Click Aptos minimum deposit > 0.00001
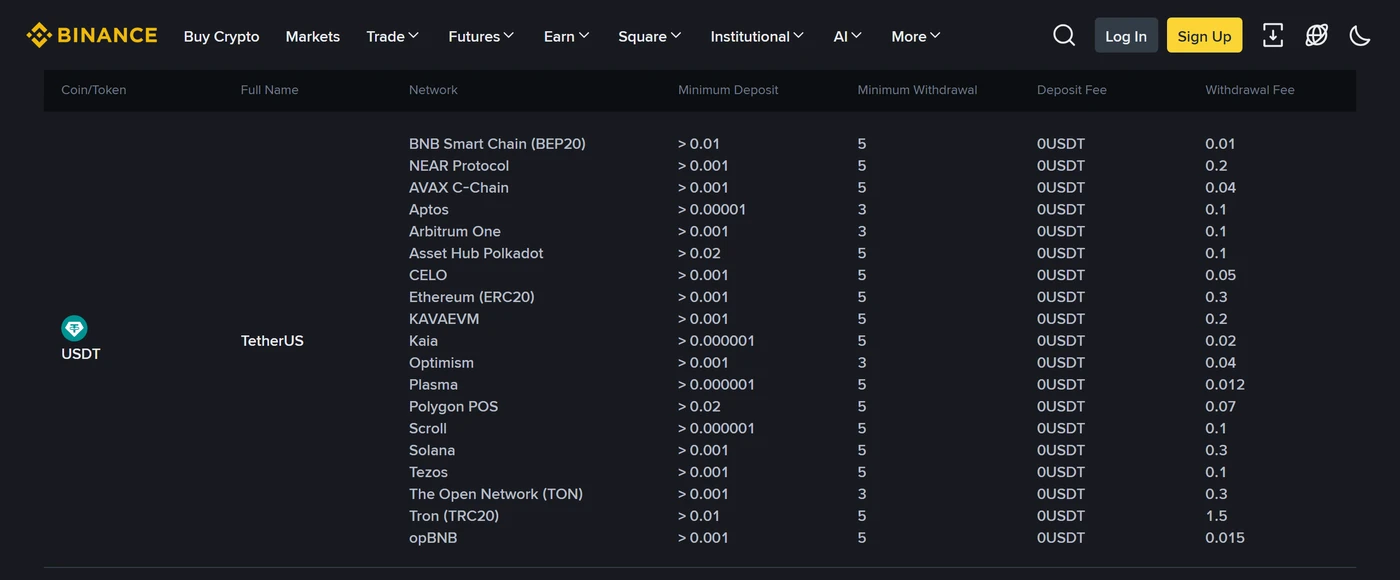Screen dimensions: 1400x580 click(x=712, y=210)
